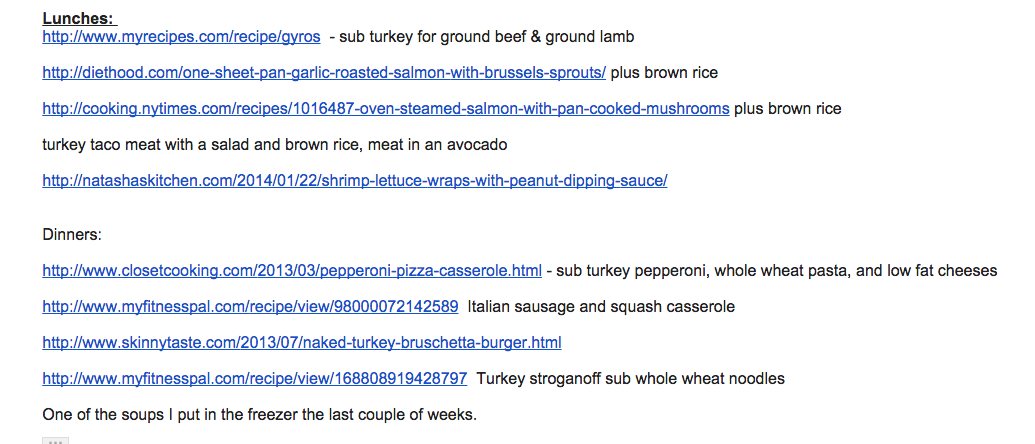This screenshot has height=444, width=1035.
Task: Click 'plus brown rice' after the NYTimes link
Action: (787, 109)
